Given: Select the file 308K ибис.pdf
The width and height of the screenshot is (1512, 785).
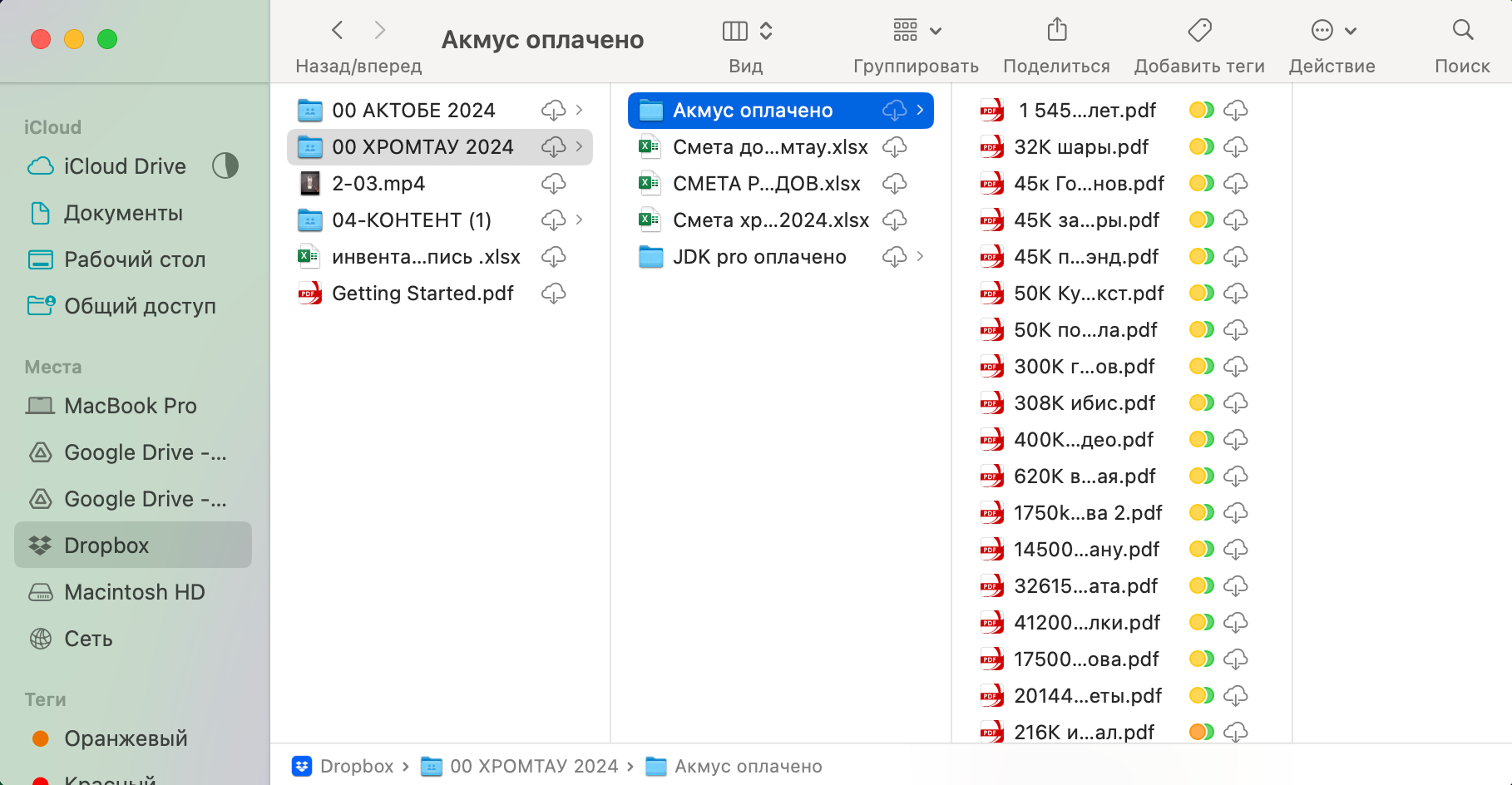Looking at the screenshot, I should click(1084, 403).
